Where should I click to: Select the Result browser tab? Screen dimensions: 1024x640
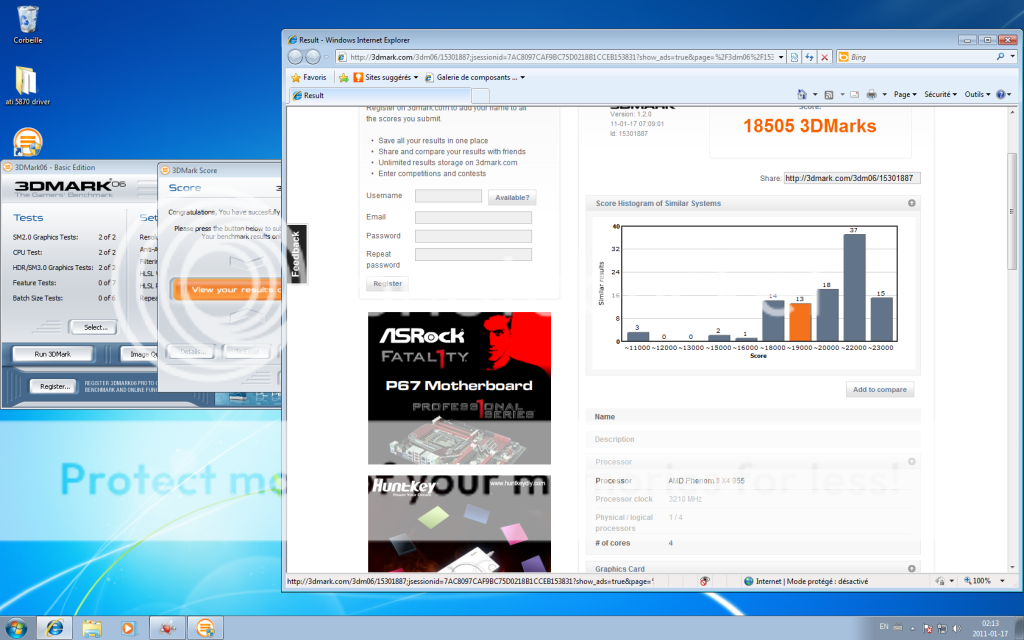(314, 95)
